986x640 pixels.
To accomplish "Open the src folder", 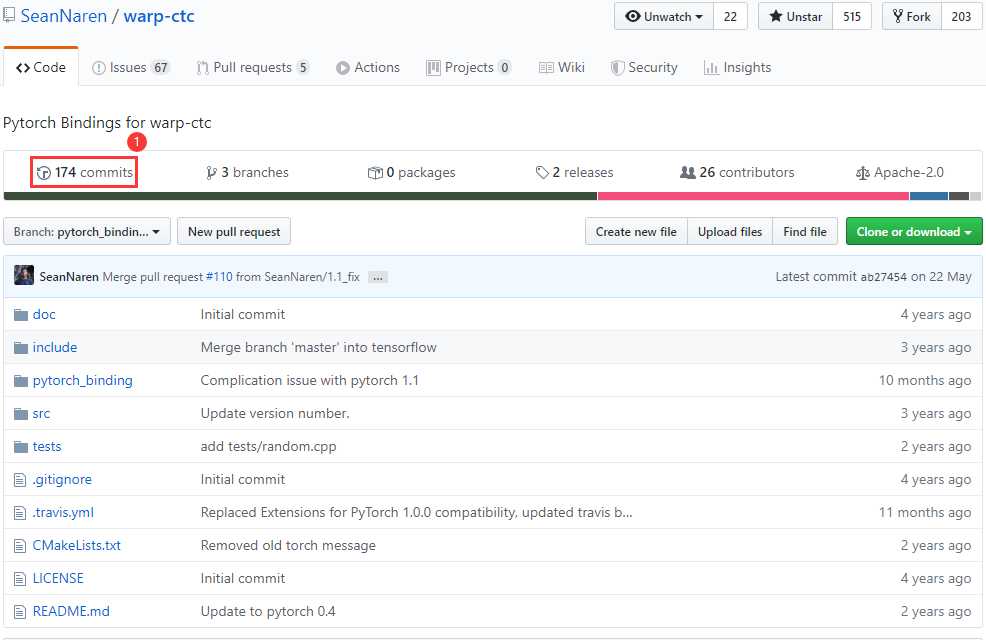I will point(41,413).
